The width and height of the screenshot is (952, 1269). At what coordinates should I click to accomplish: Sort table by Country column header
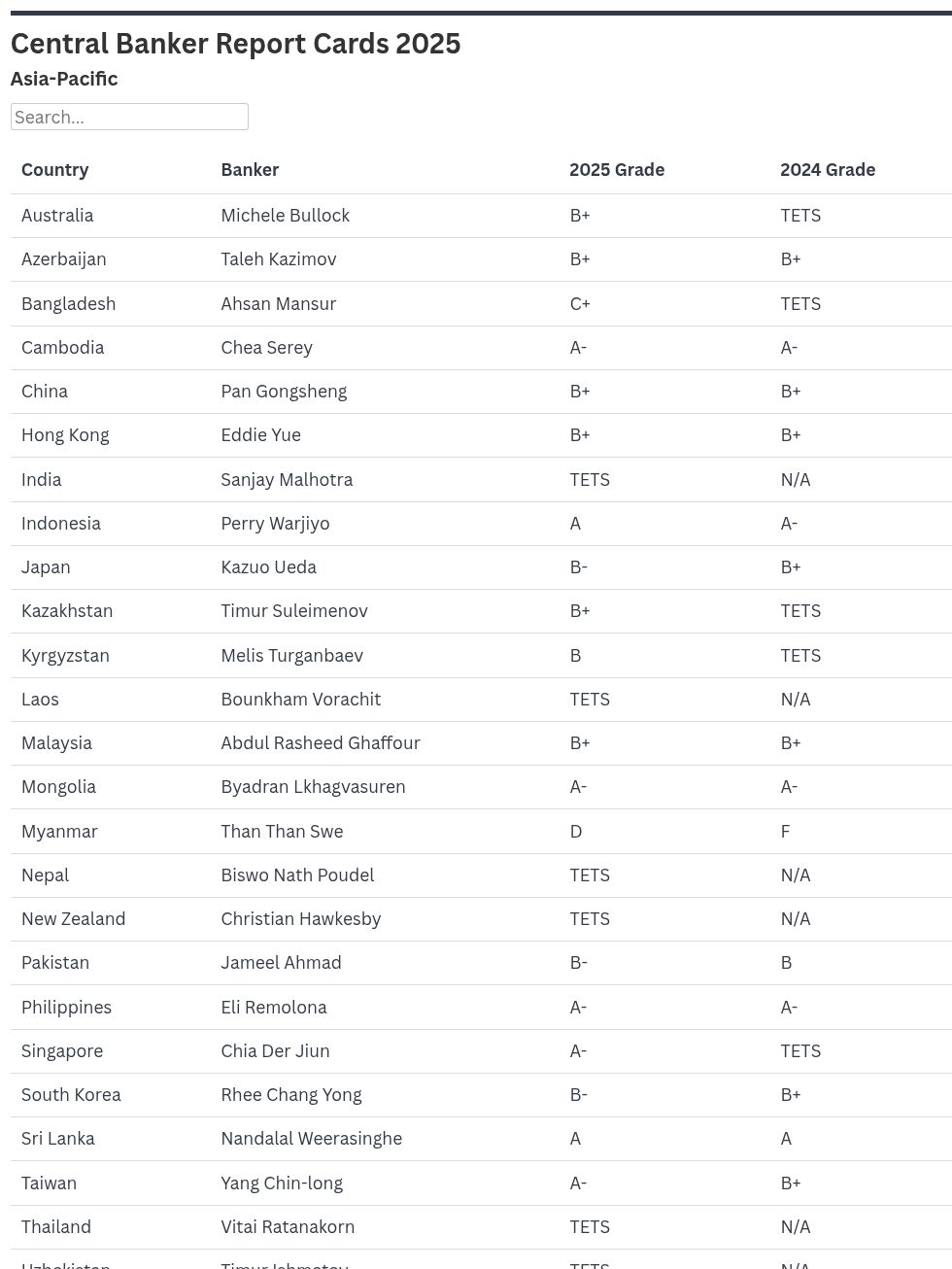(55, 170)
